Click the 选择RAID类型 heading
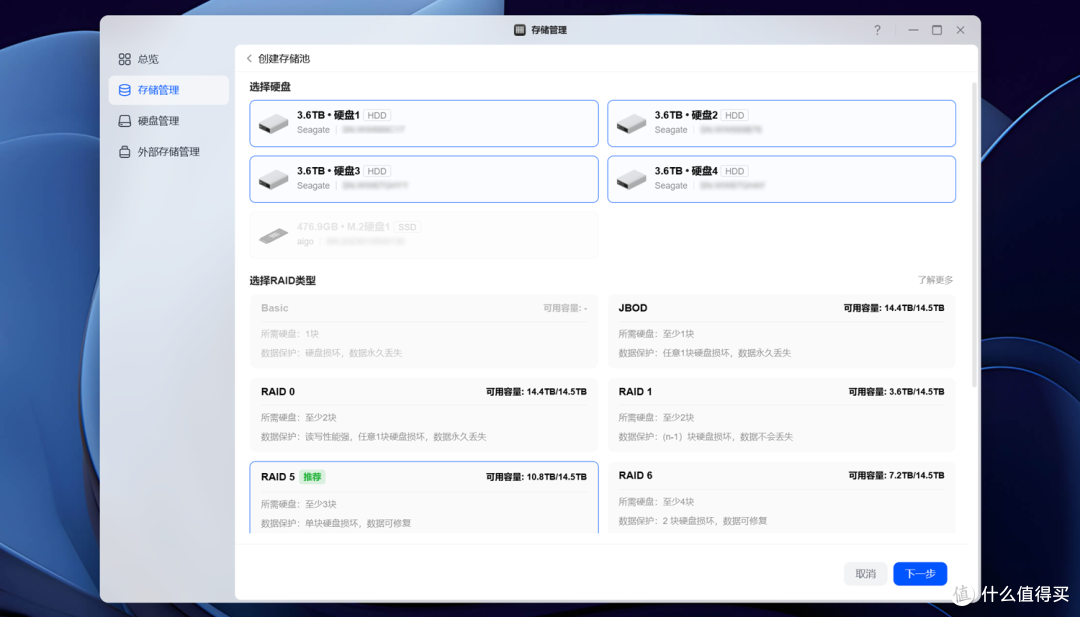Viewport: 1080px width, 617px height. (282, 280)
